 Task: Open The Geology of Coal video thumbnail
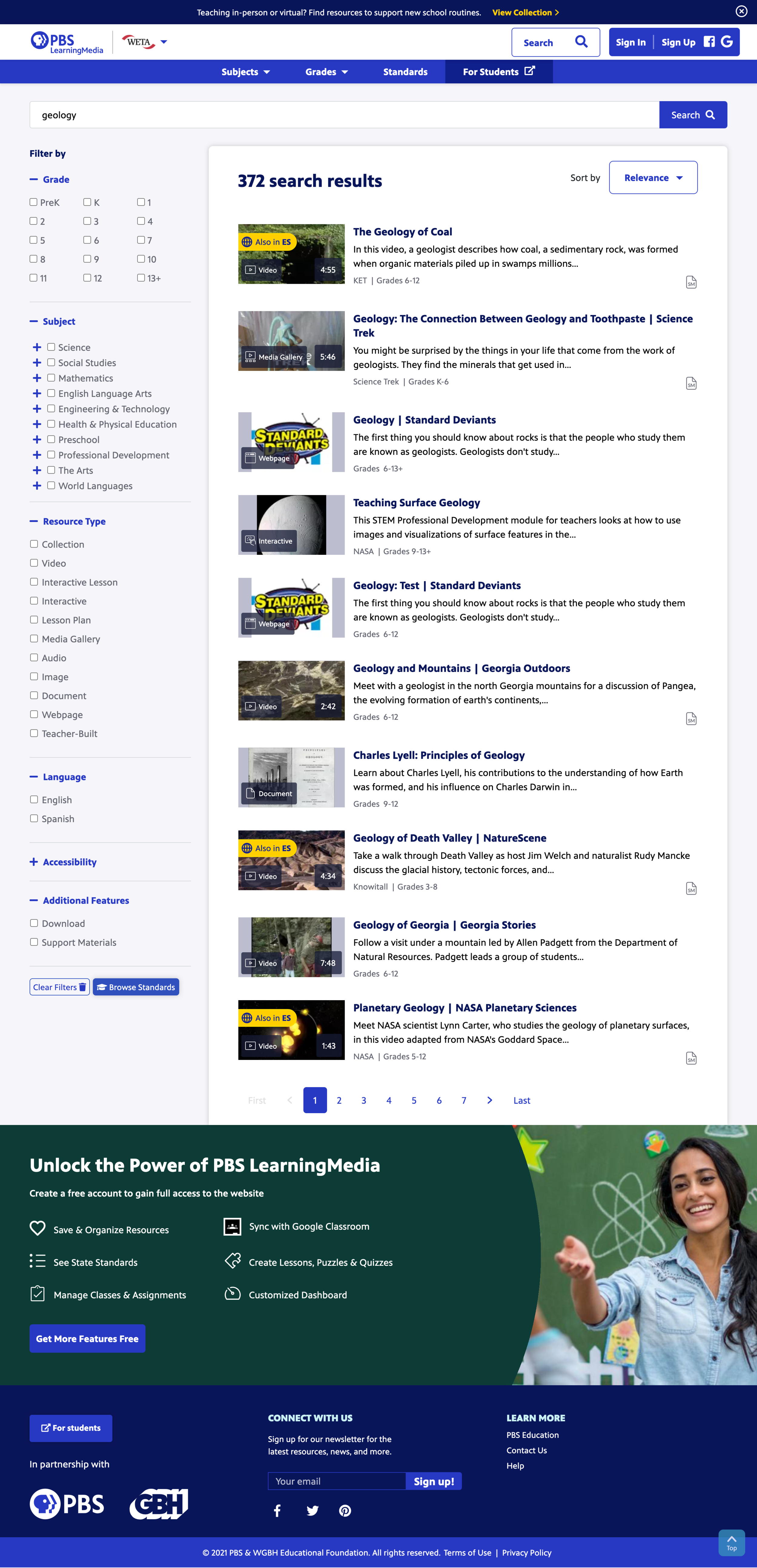click(292, 254)
